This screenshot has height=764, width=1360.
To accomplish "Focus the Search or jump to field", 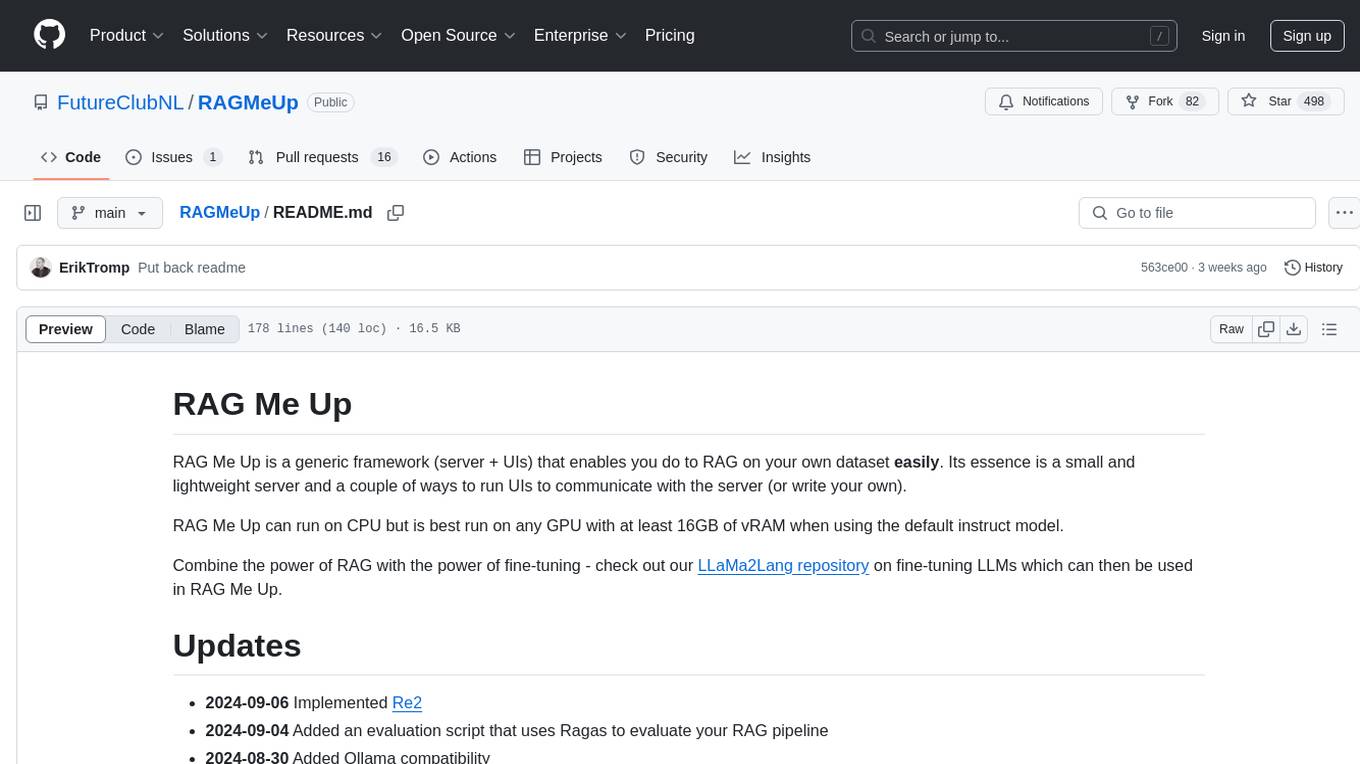I will [1015, 36].
